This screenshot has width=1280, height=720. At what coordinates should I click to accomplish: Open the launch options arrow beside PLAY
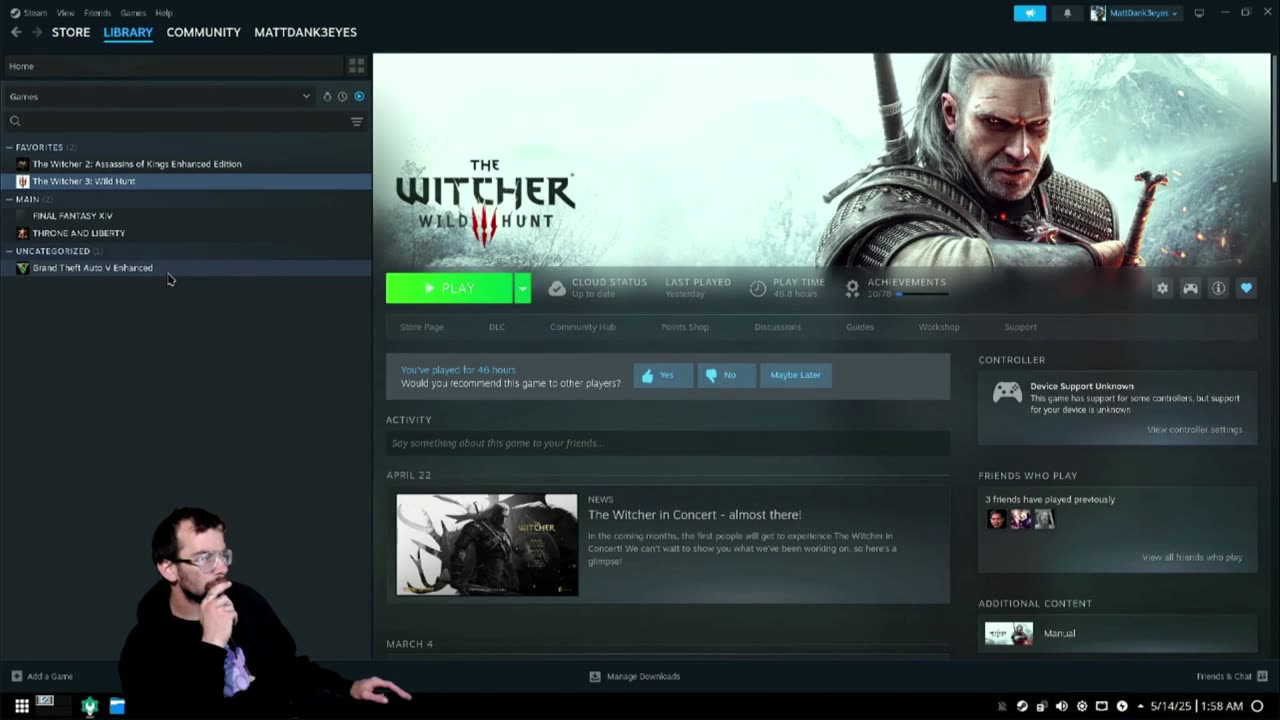(522, 288)
